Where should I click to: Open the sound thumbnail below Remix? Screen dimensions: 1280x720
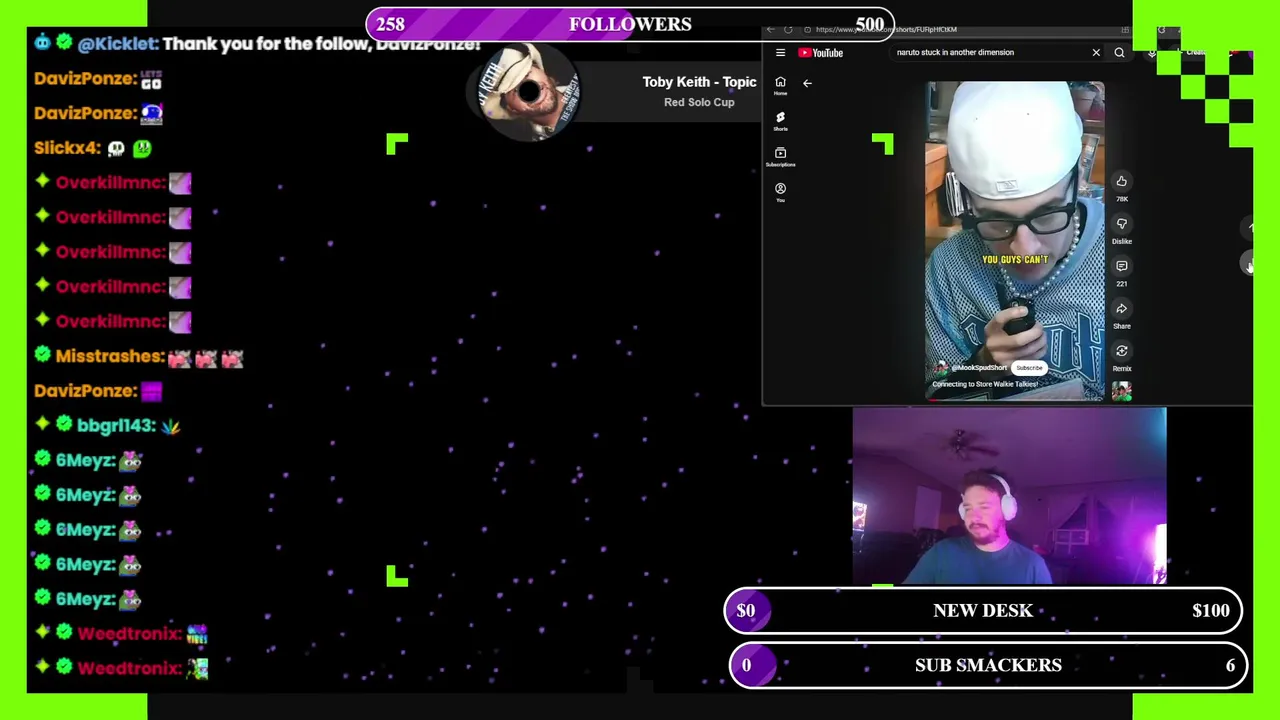1121,392
